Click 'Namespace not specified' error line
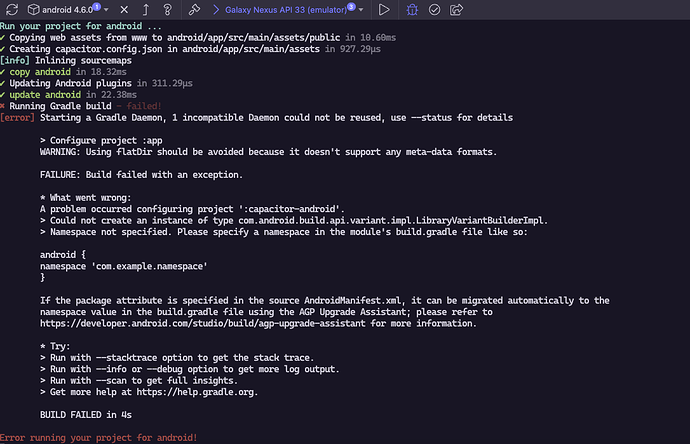This screenshot has width=690, height=444. coord(284,232)
